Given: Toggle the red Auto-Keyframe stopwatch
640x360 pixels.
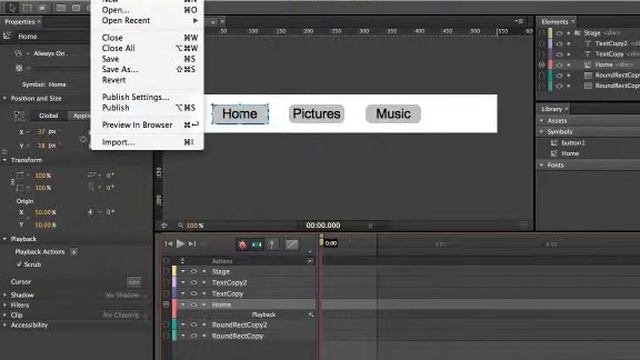Looking at the screenshot, I should coord(243,244).
